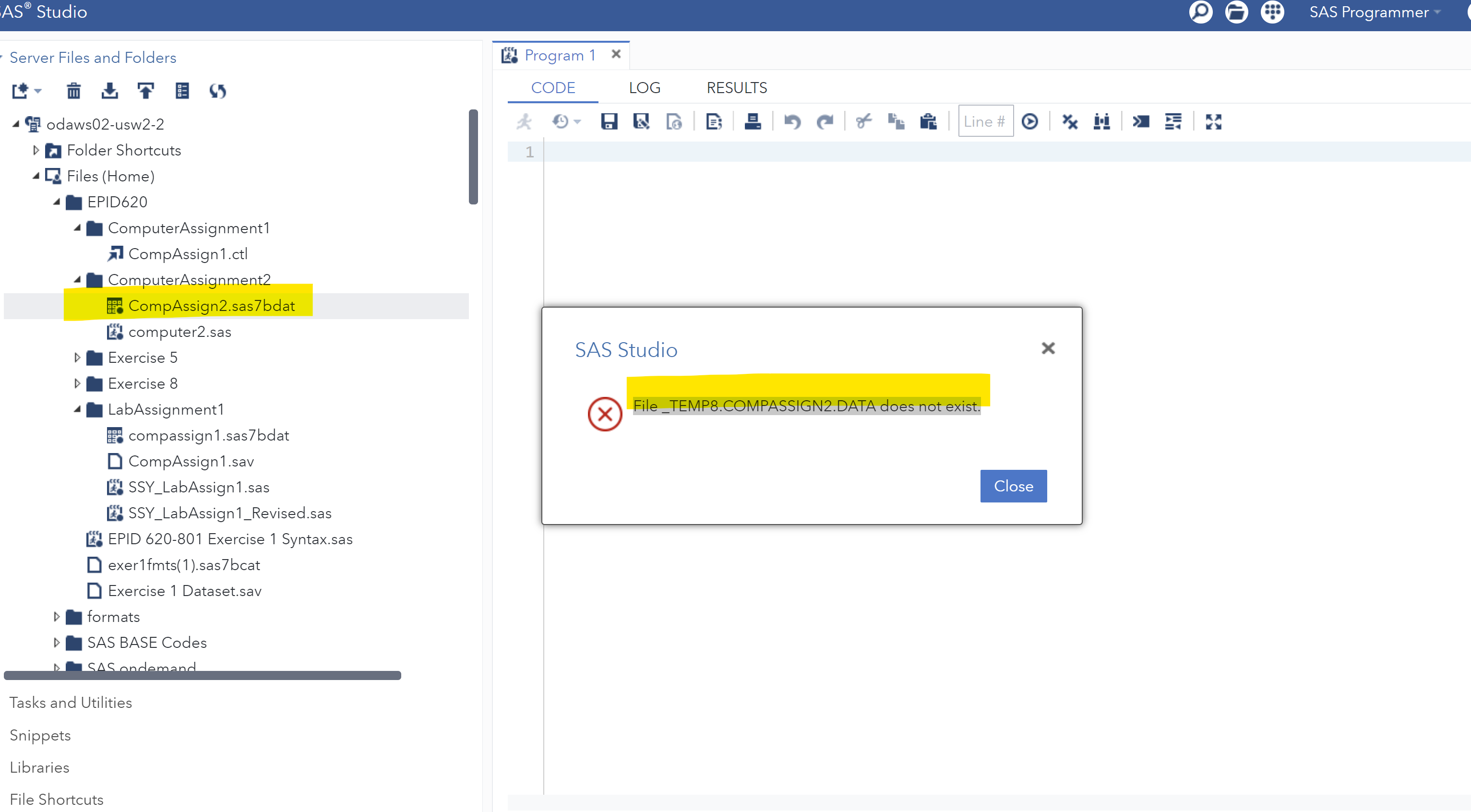Click the Save program floppy disk icon

(x=609, y=121)
